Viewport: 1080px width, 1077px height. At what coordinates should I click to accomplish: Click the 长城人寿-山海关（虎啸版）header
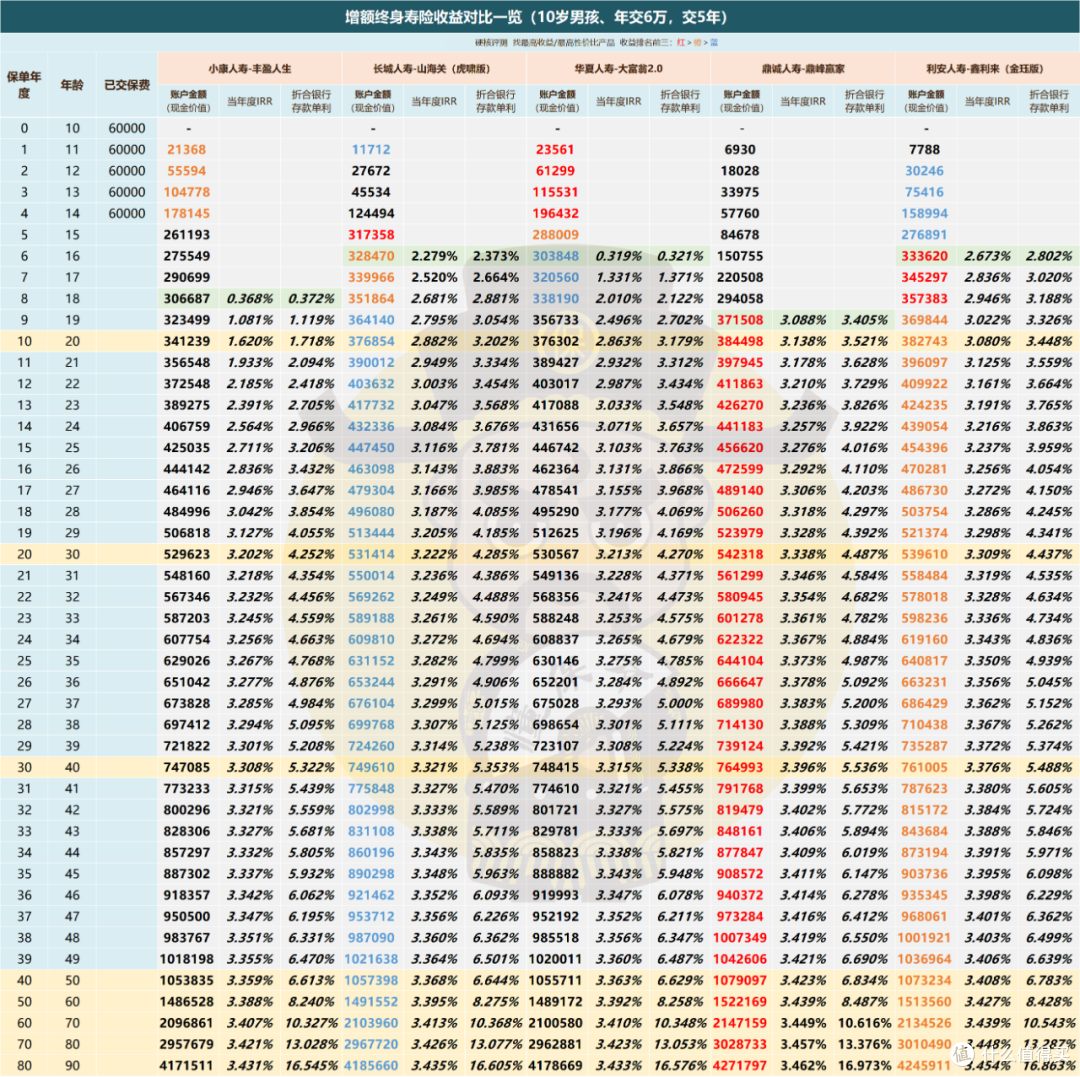434,69
